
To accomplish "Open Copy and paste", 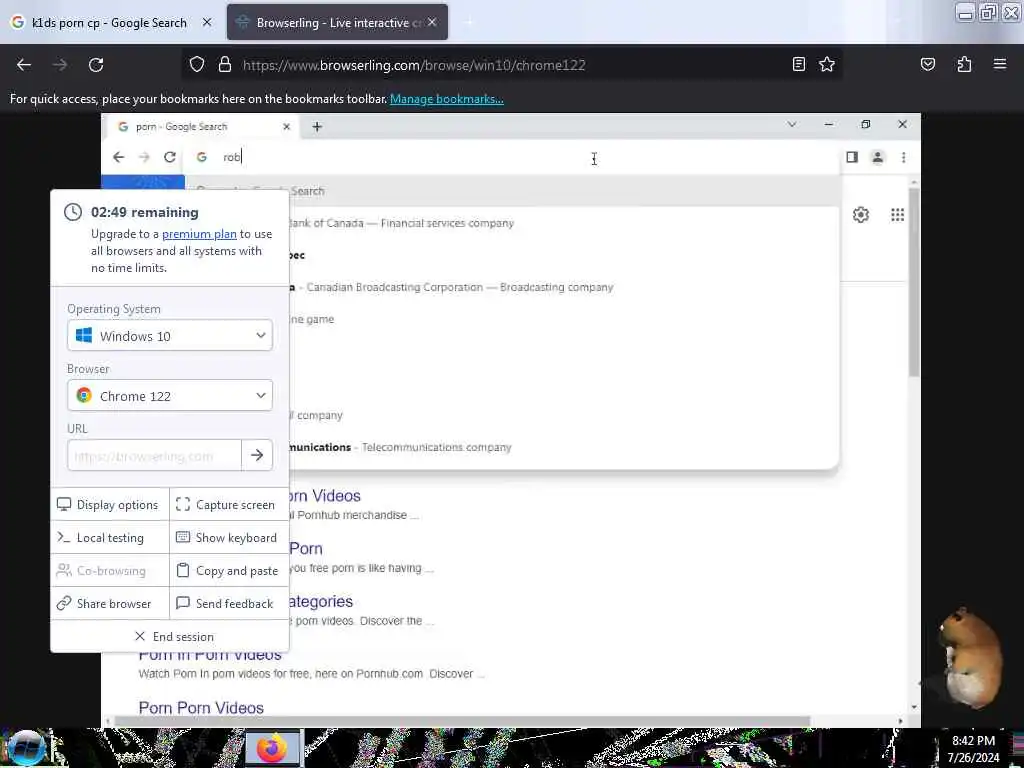I will (x=229, y=571).
